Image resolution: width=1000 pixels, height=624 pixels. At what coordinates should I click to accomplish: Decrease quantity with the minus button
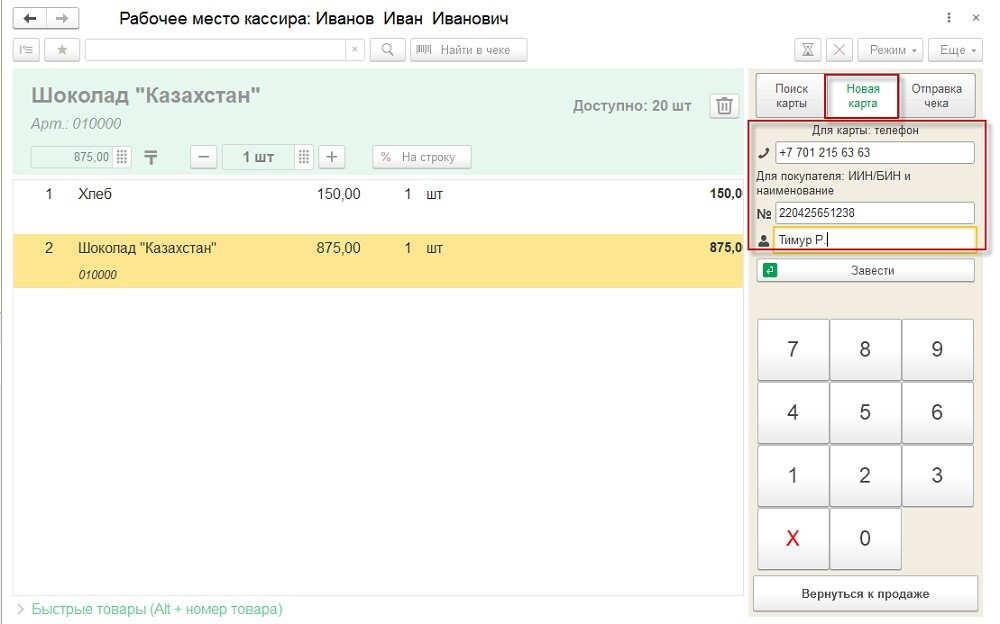click(203, 157)
